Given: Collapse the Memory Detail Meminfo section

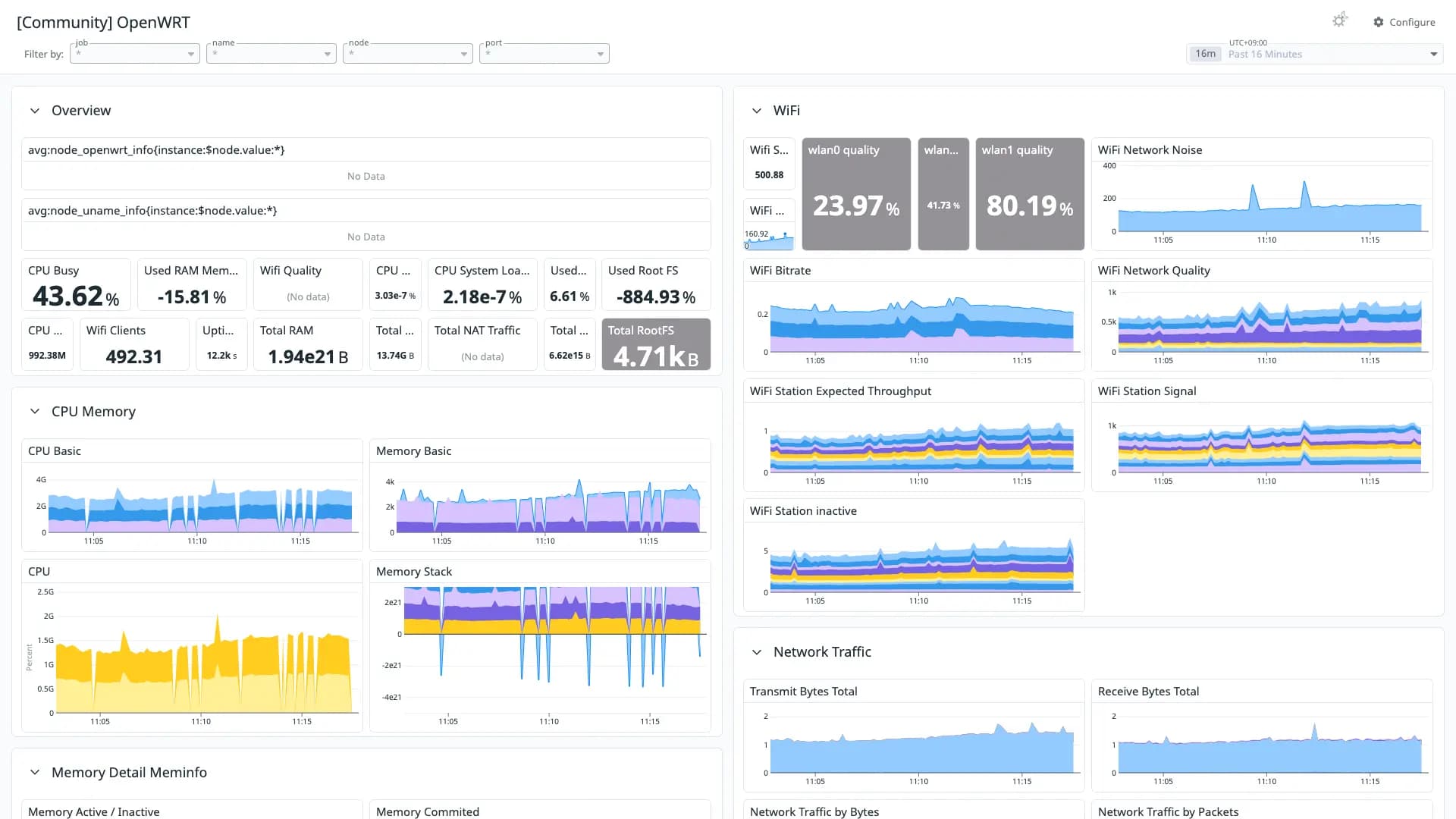Looking at the screenshot, I should pyautogui.click(x=35, y=772).
